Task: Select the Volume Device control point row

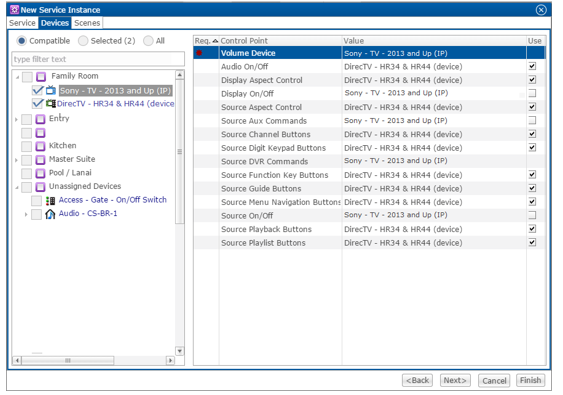Action: pos(369,53)
